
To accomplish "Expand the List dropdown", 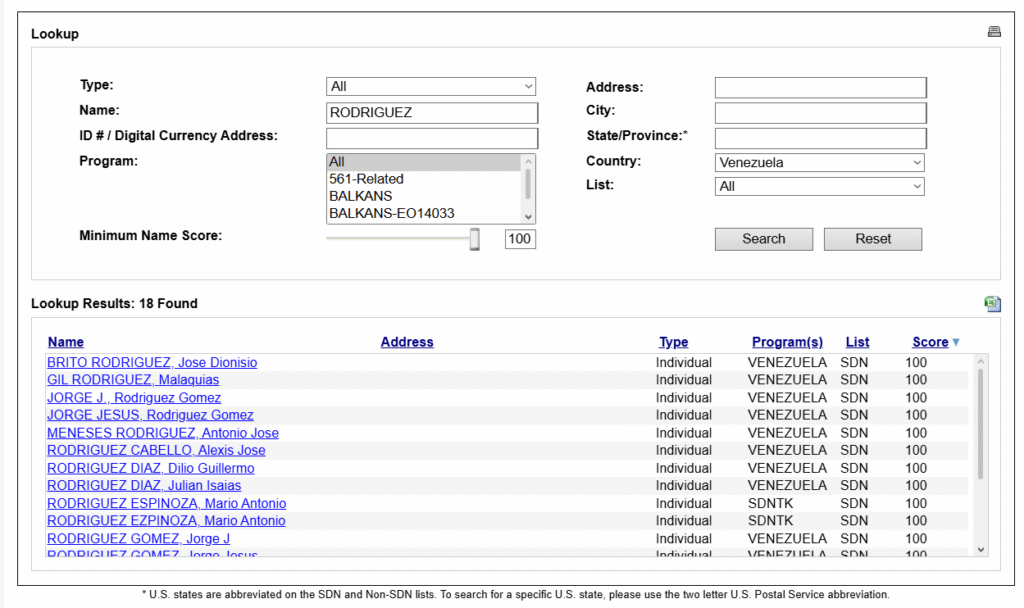I will (x=819, y=186).
